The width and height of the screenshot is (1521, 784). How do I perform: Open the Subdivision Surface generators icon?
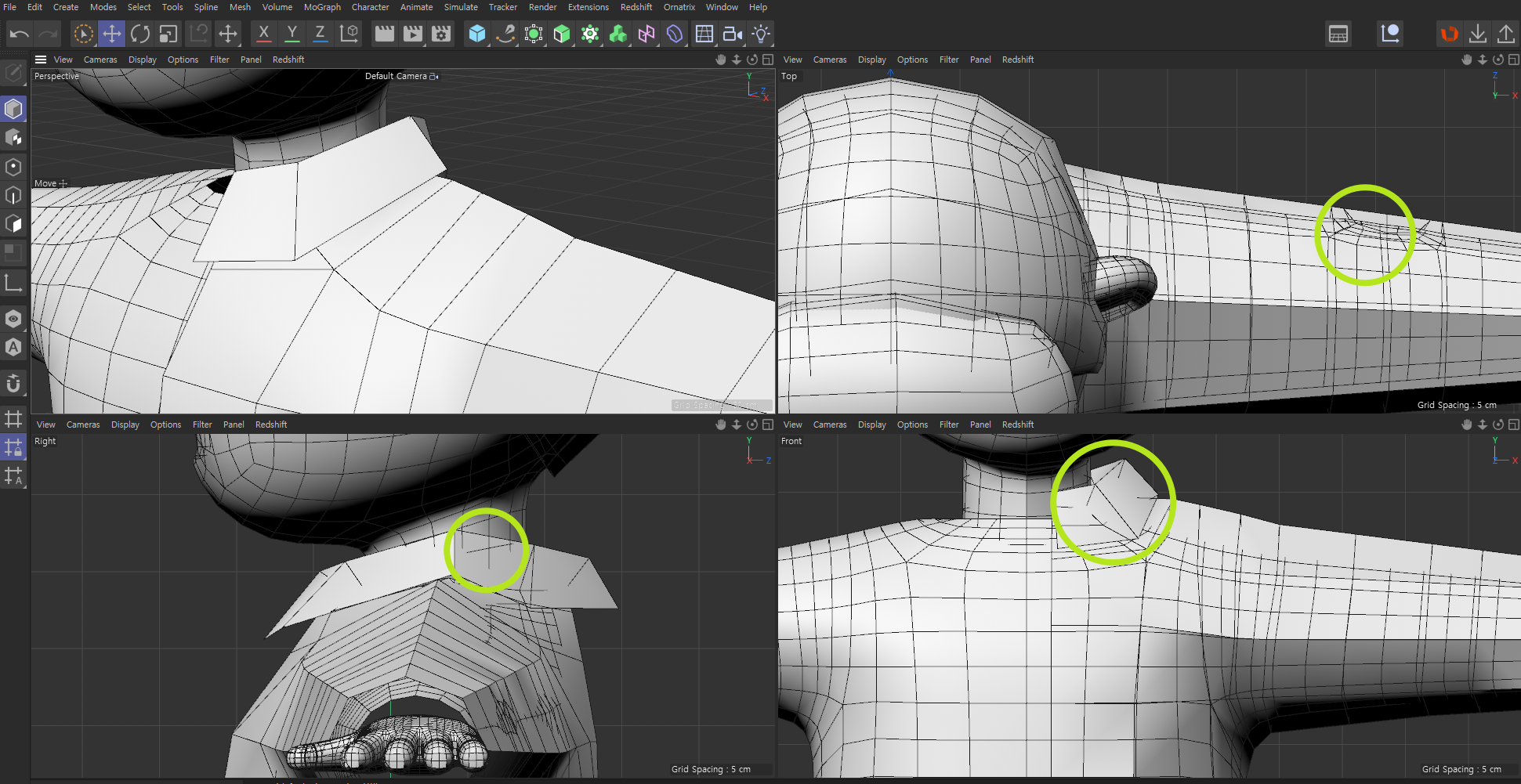(x=534, y=34)
